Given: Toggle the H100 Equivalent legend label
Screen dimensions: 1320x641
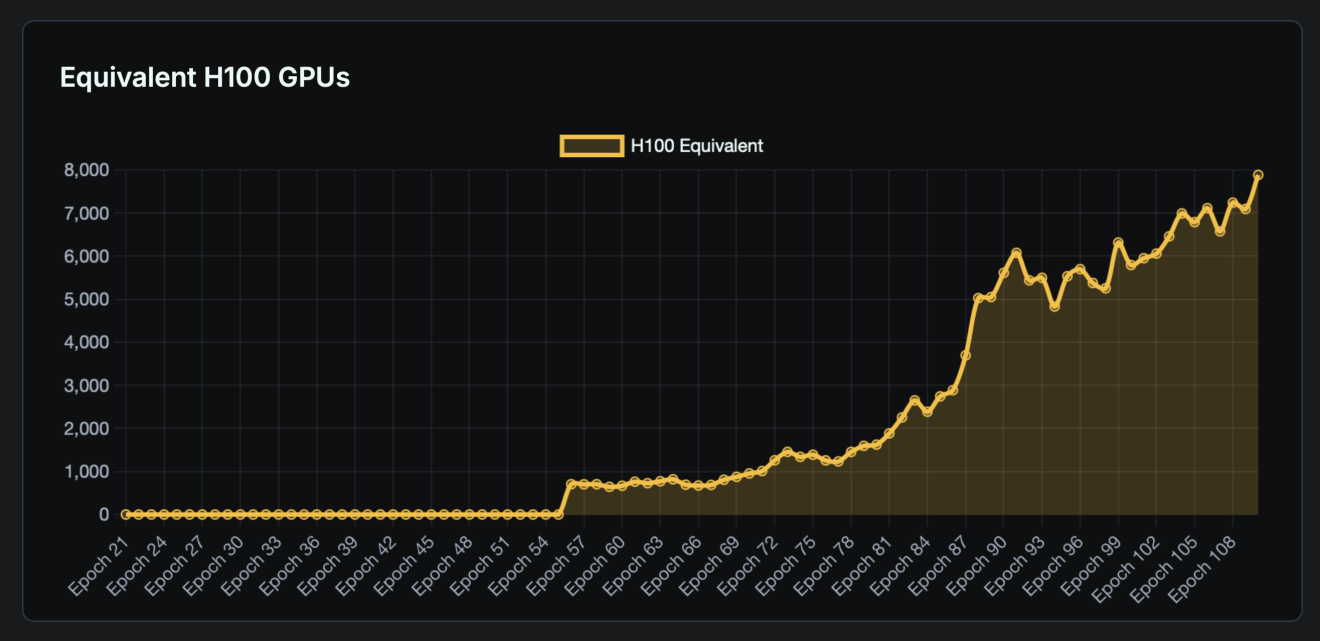Looking at the screenshot, I should (696, 146).
